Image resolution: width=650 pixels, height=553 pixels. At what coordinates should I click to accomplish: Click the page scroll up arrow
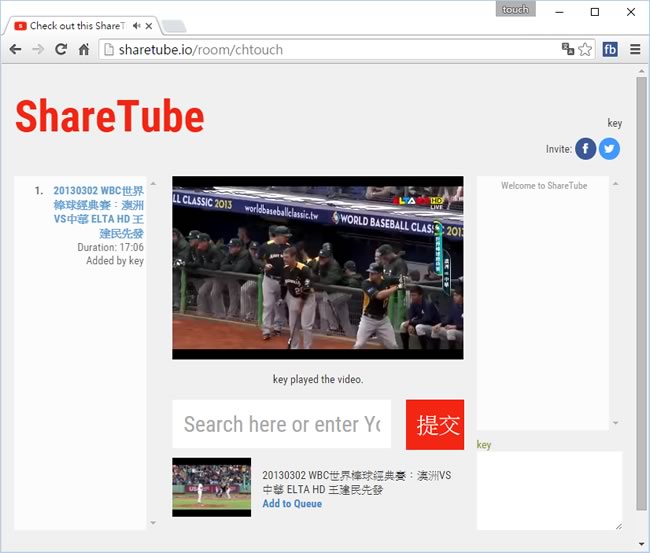(641, 71)
